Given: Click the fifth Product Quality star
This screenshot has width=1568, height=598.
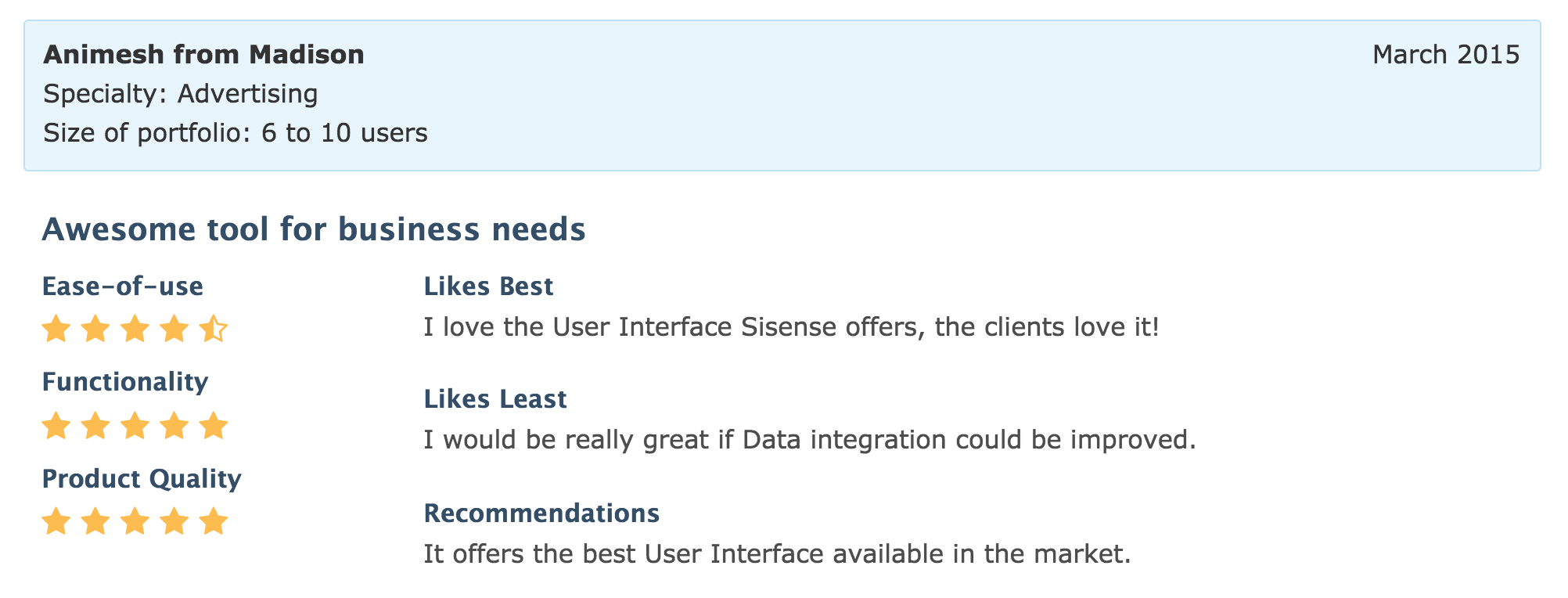Looking at the screenshot, I should coord(213,521).
